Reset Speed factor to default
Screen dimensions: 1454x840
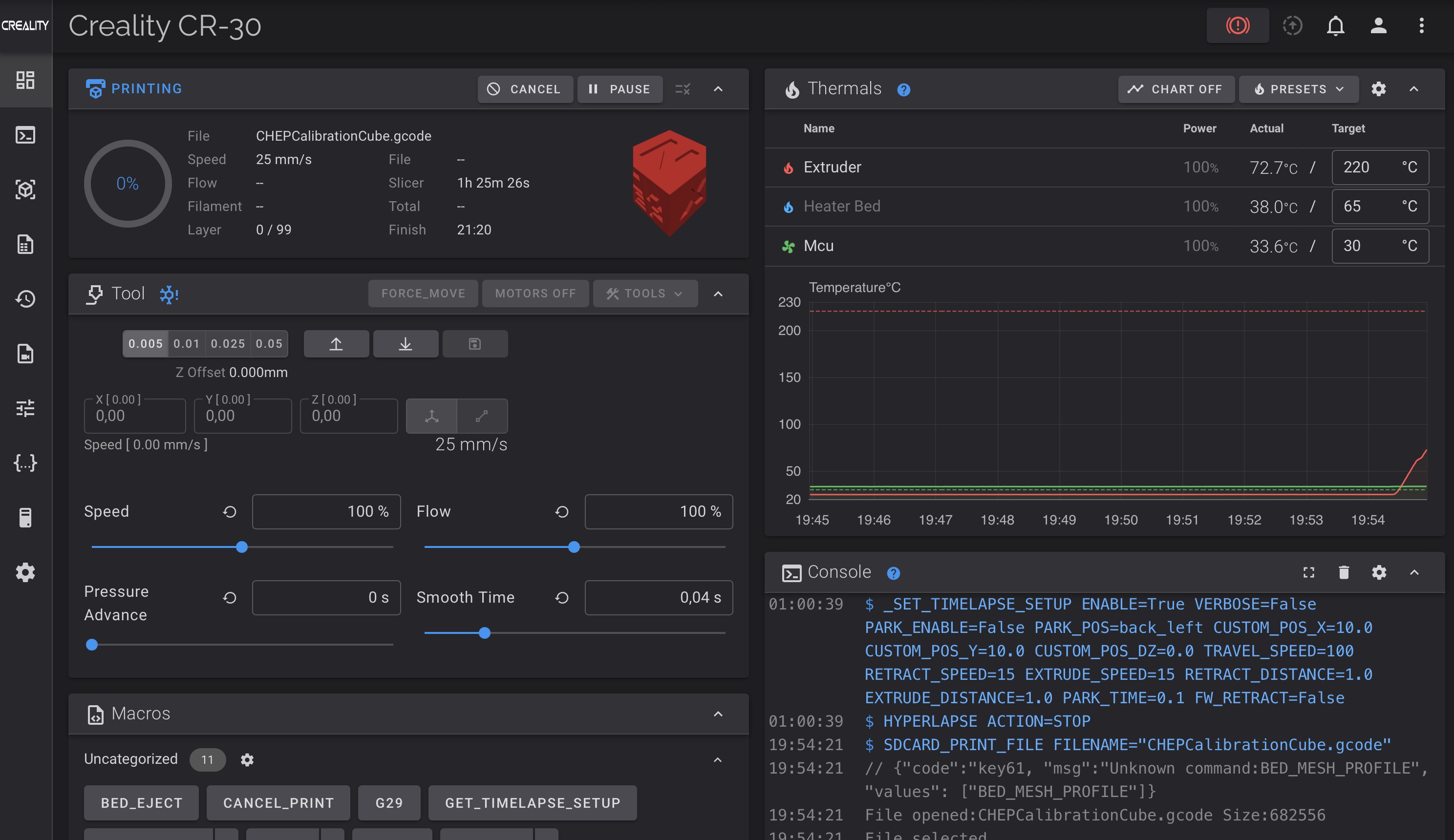click(230, 512)
